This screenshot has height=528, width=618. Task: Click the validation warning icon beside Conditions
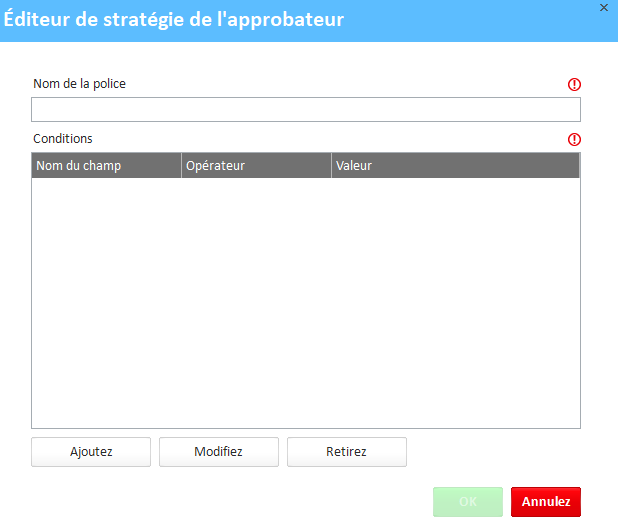coord(574,140)
